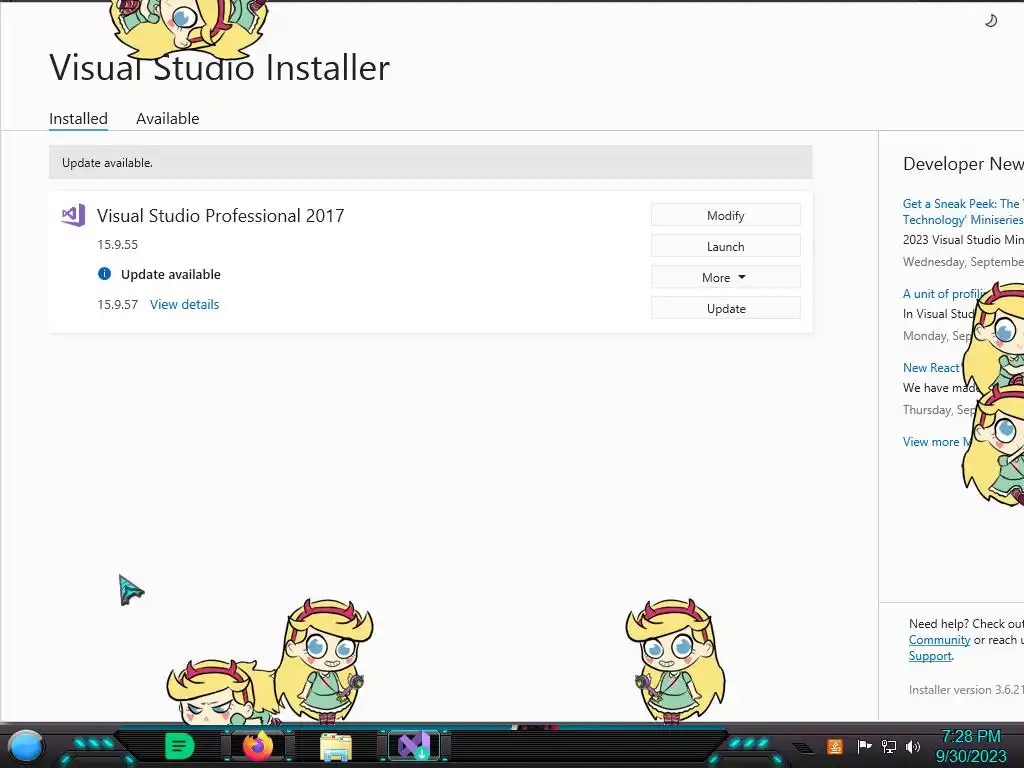Switch to the Installed tab

coord(78,119)
